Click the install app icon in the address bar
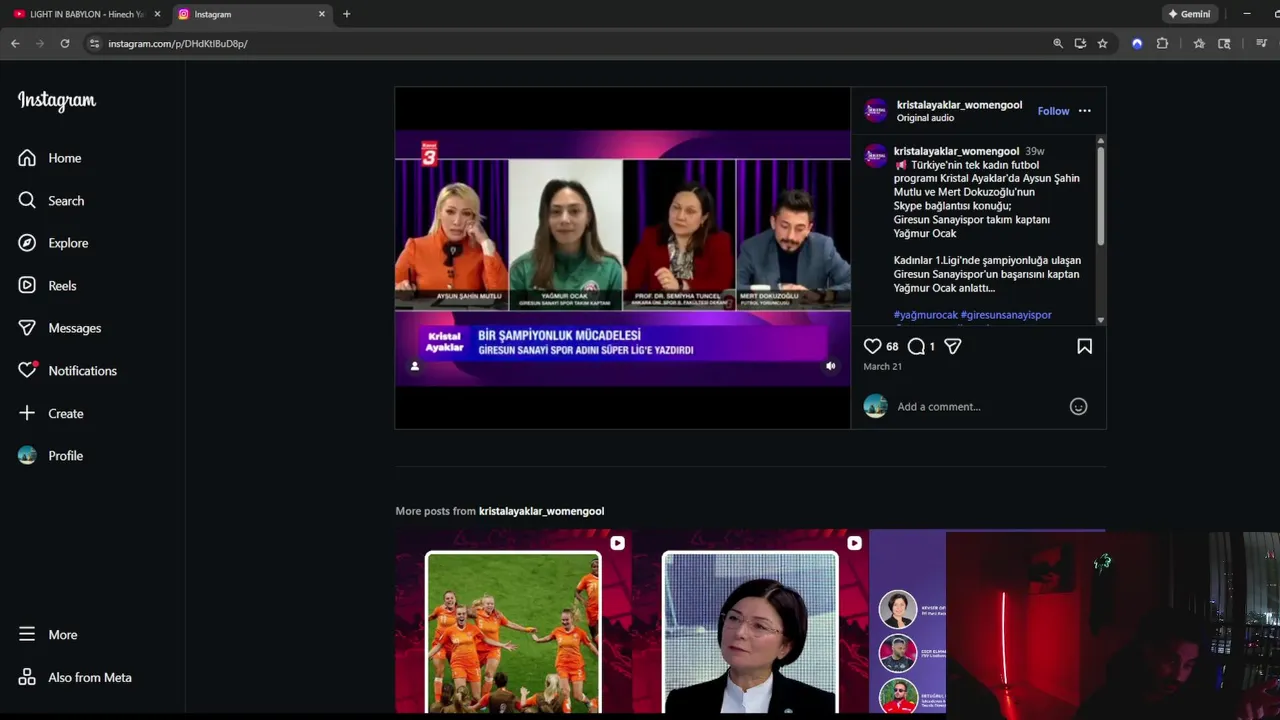This screenshot has height=720, width=1280. tap(1080, 44)
